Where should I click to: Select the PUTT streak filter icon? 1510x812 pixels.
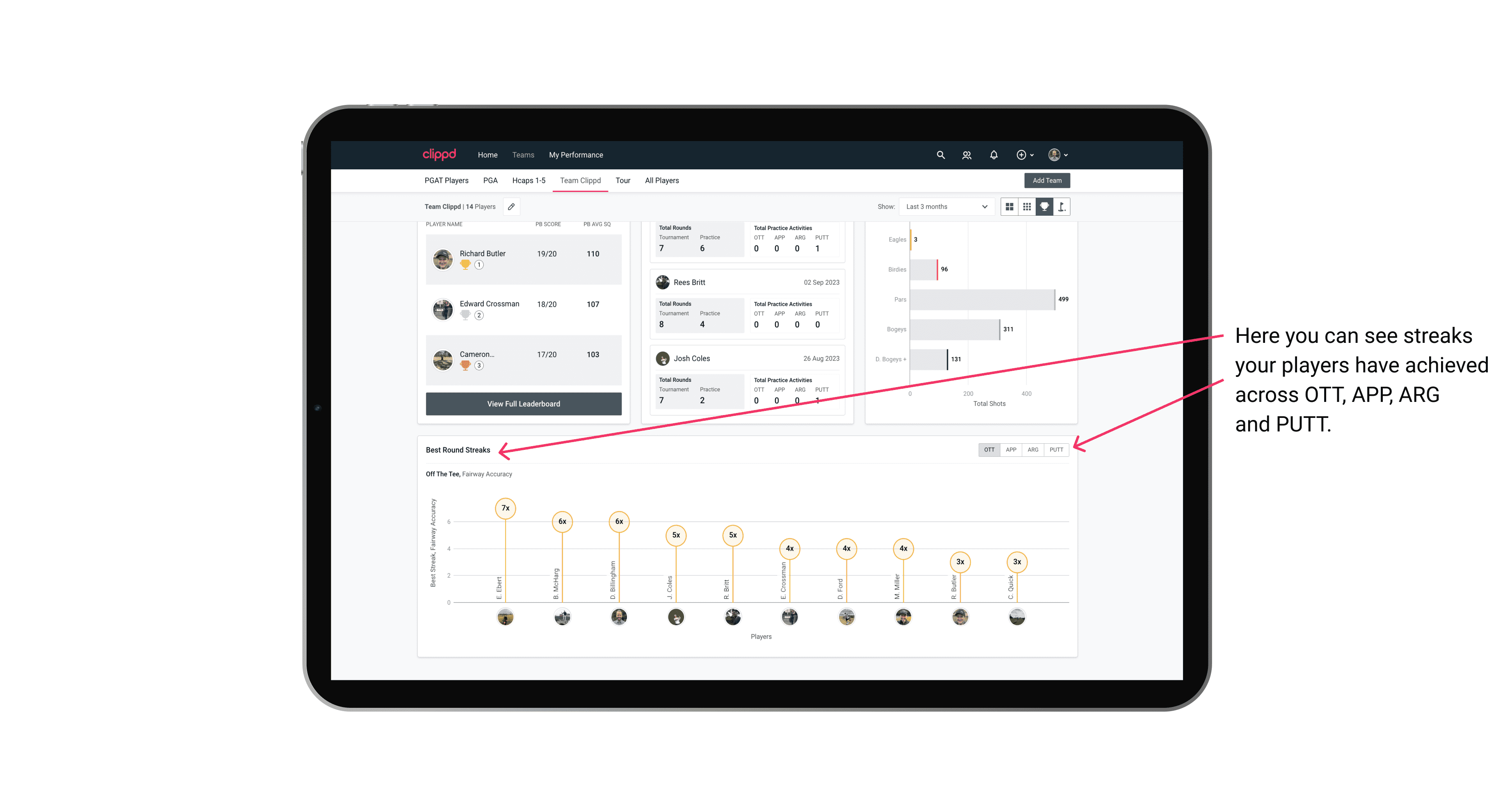[x=1056, y=450]
